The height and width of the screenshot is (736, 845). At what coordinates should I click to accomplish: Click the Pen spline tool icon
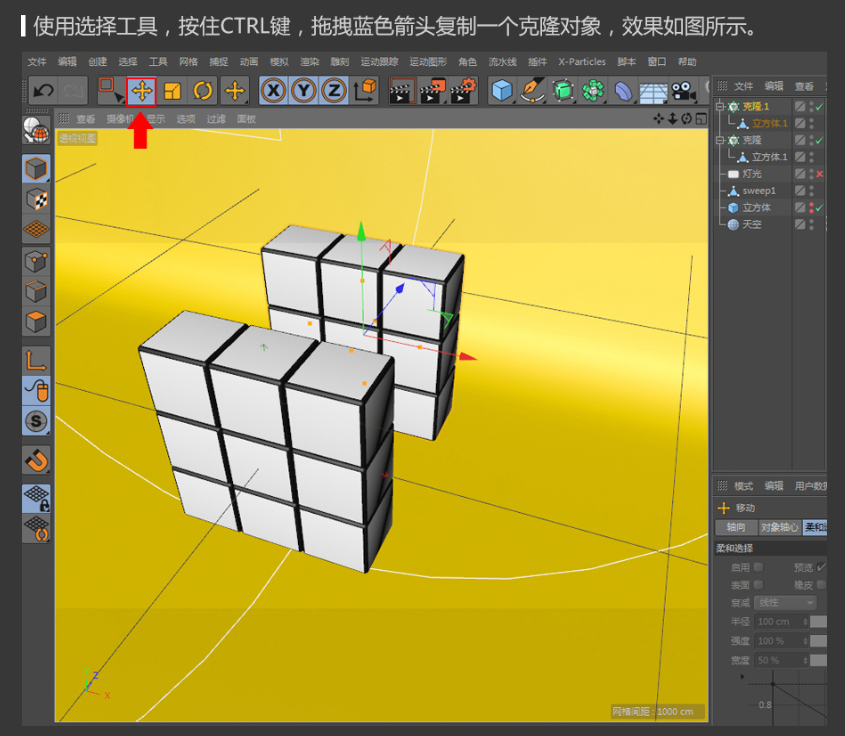click(x=533, y=91)
